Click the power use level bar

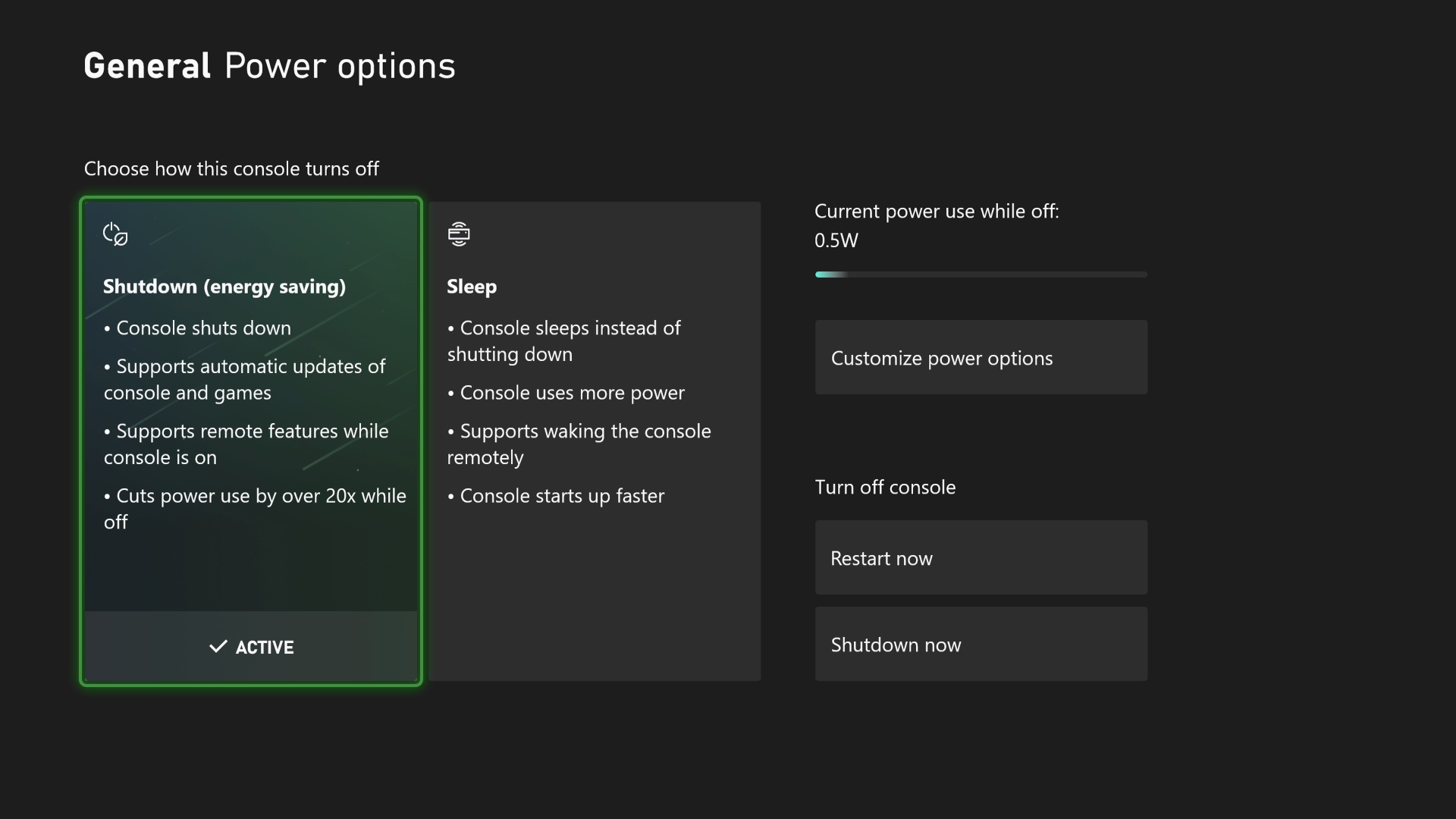pos(981,275)
